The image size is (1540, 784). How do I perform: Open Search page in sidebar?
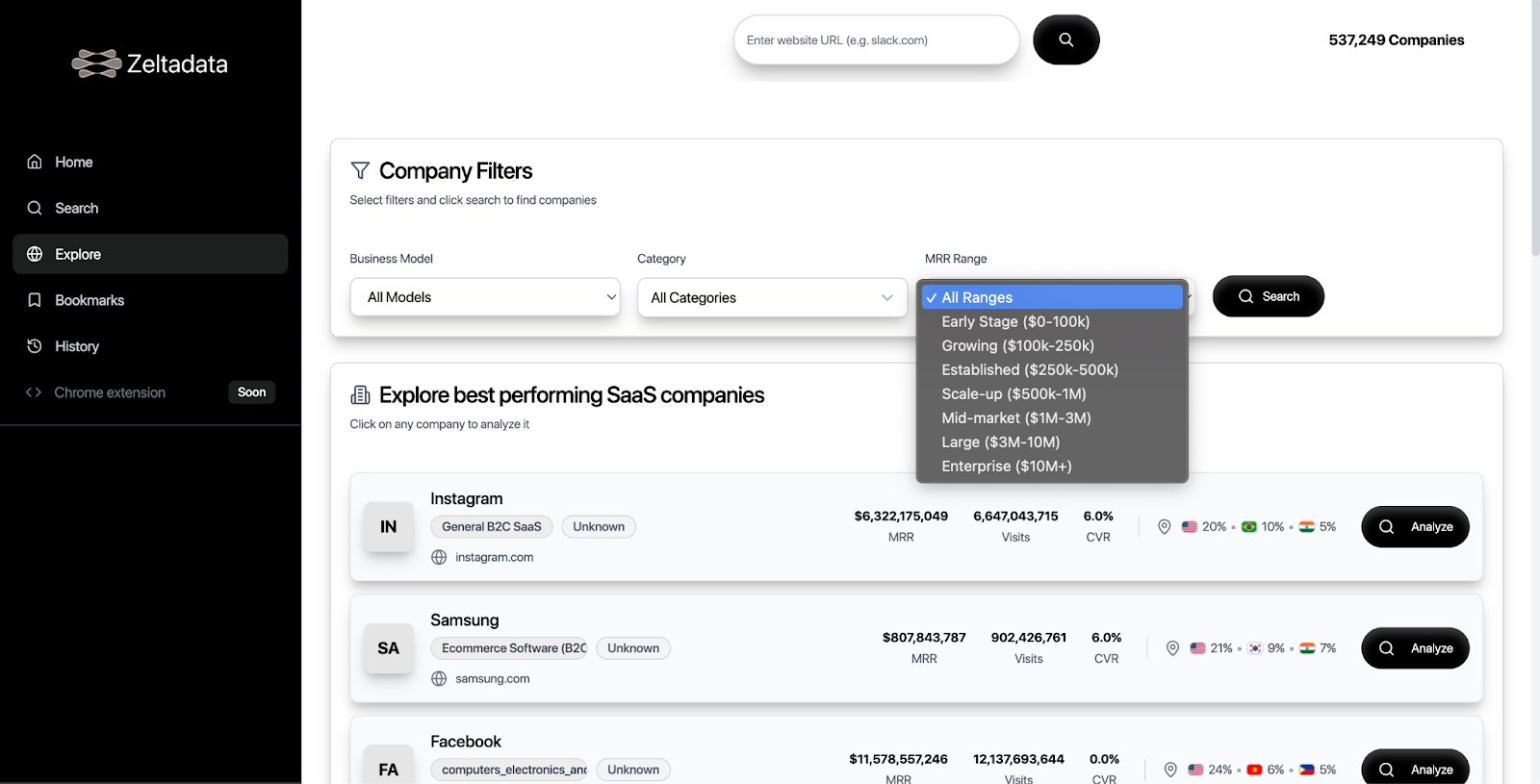coord(150,208)
